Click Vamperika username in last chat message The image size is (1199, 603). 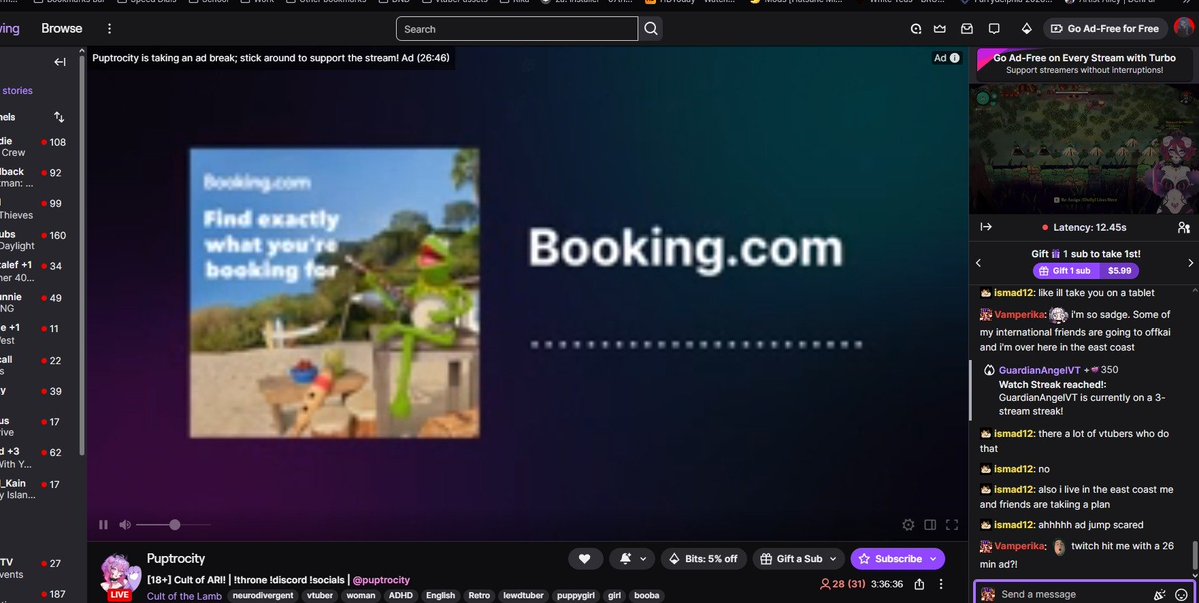[1020, 546]
